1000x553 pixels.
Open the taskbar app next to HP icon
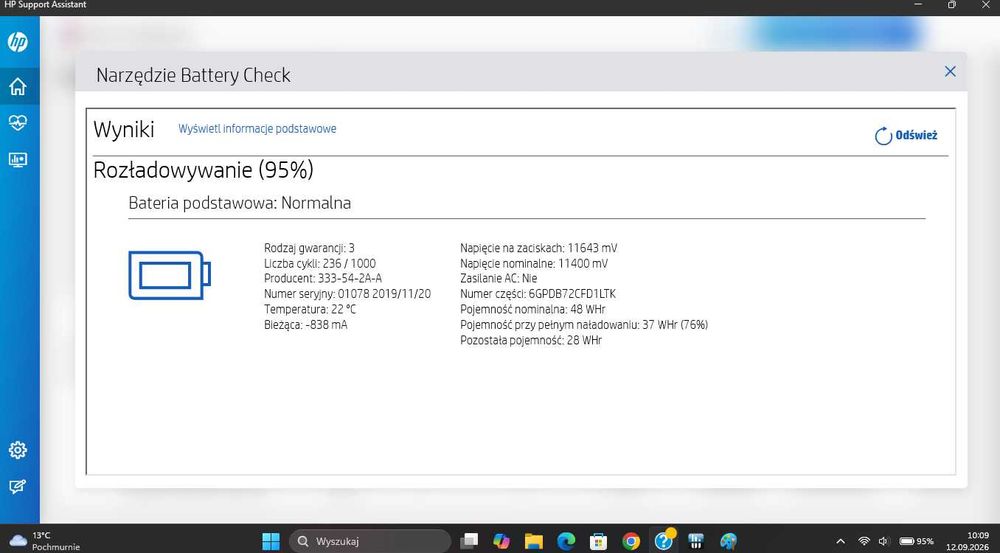(696, 542)
